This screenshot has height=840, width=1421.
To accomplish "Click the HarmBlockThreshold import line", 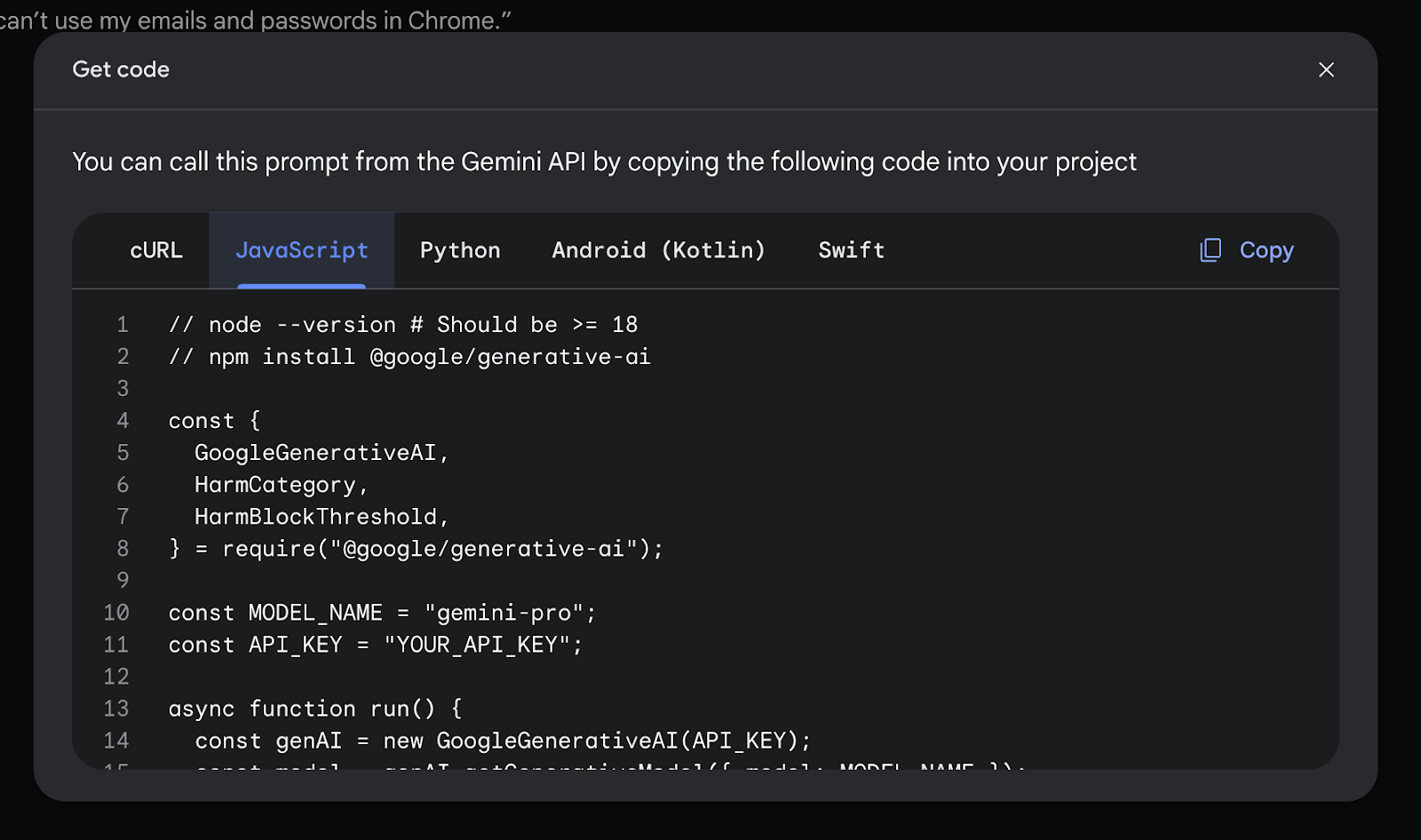I will pos(322,517).
